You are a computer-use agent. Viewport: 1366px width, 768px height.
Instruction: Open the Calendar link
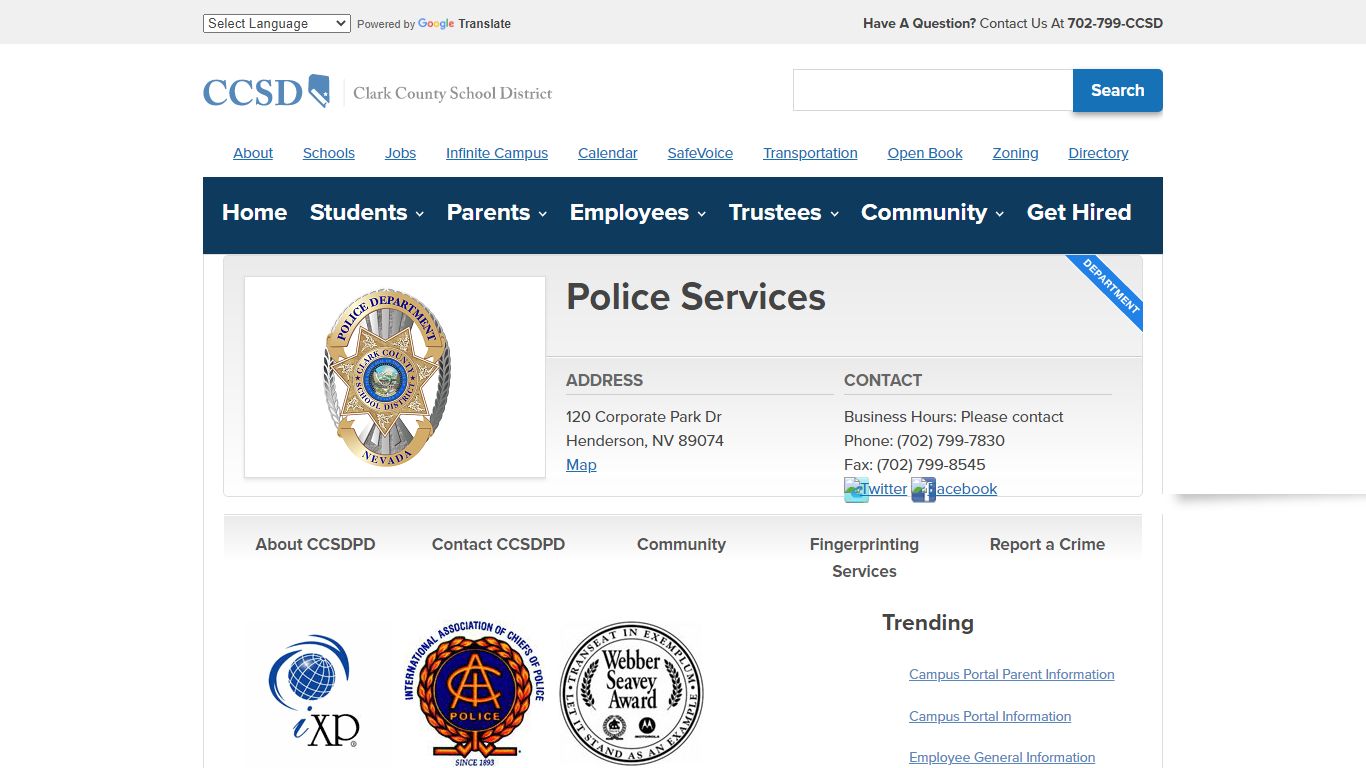[608, 153]
